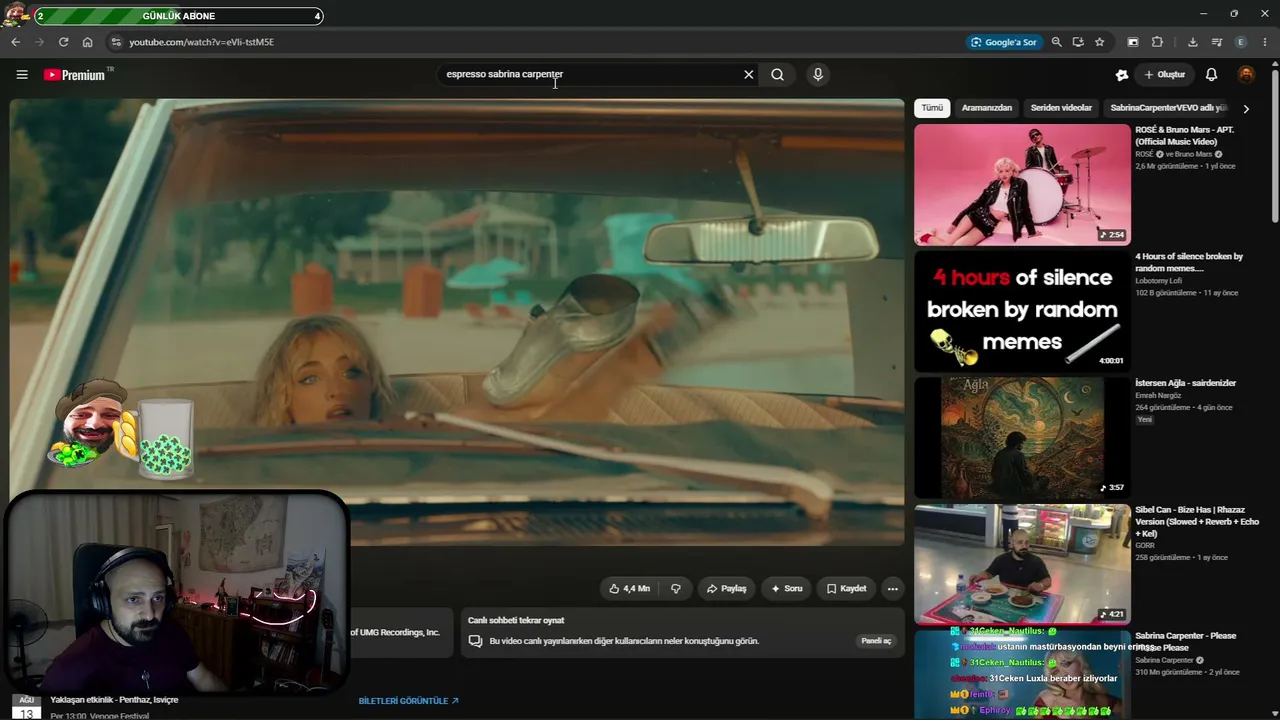Image resolution: width=1280 pixels, height=720 pixels.
Task: Toggle picture-in-picture toolbar icon
Action: pos(1133,42)
